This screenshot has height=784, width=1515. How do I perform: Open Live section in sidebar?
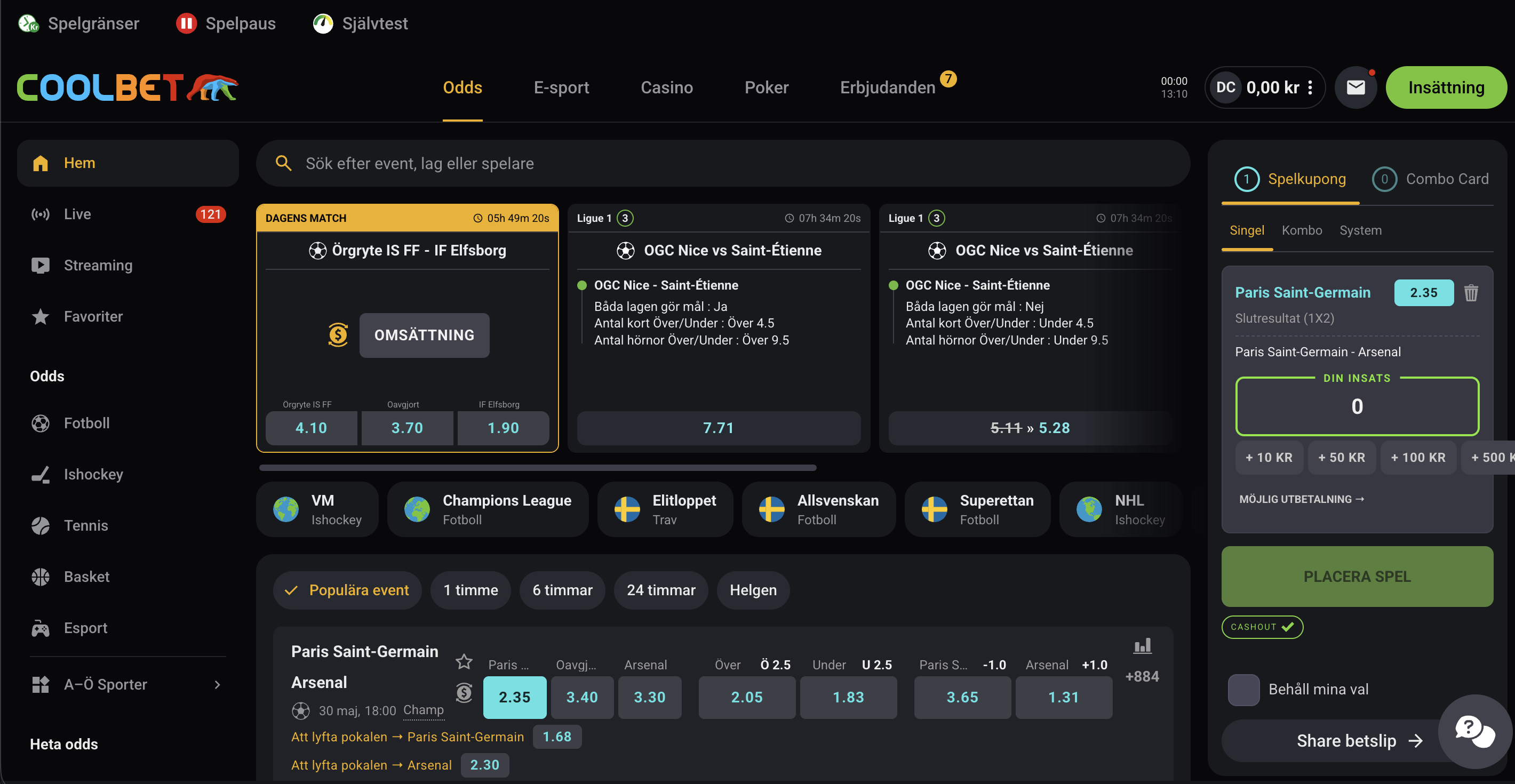(x=127, y=214)
